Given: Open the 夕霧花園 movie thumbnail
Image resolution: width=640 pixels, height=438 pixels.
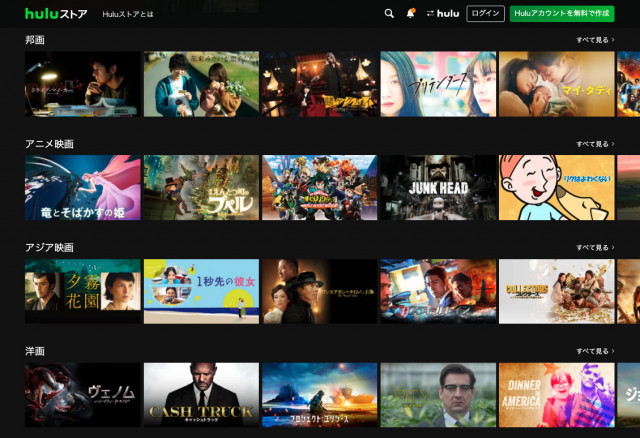Looking at the screenshot, I should tap(83, 291).
